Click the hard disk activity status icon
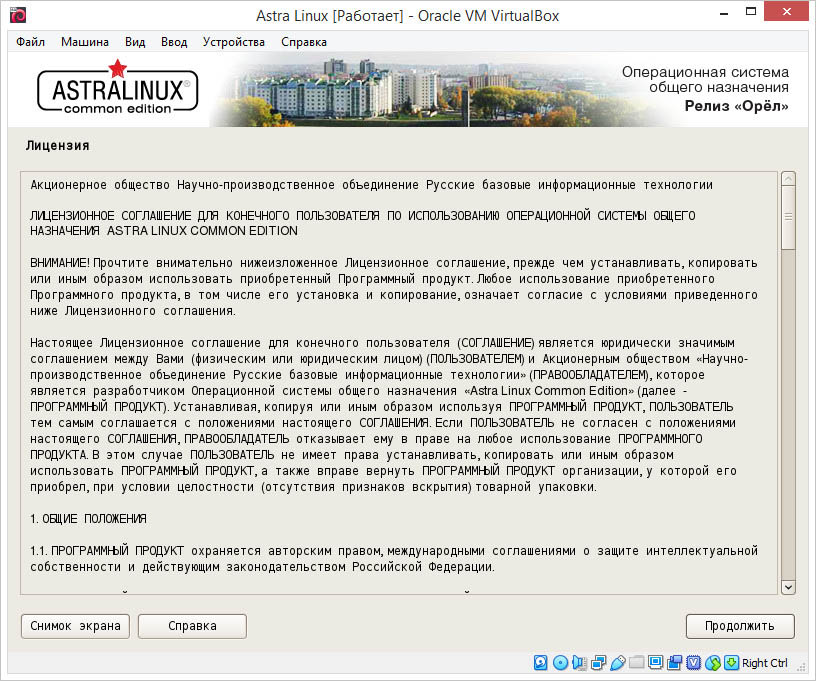The width and height of the screenshot is (816, 681). pyautogui.click(x=541, y=662)
